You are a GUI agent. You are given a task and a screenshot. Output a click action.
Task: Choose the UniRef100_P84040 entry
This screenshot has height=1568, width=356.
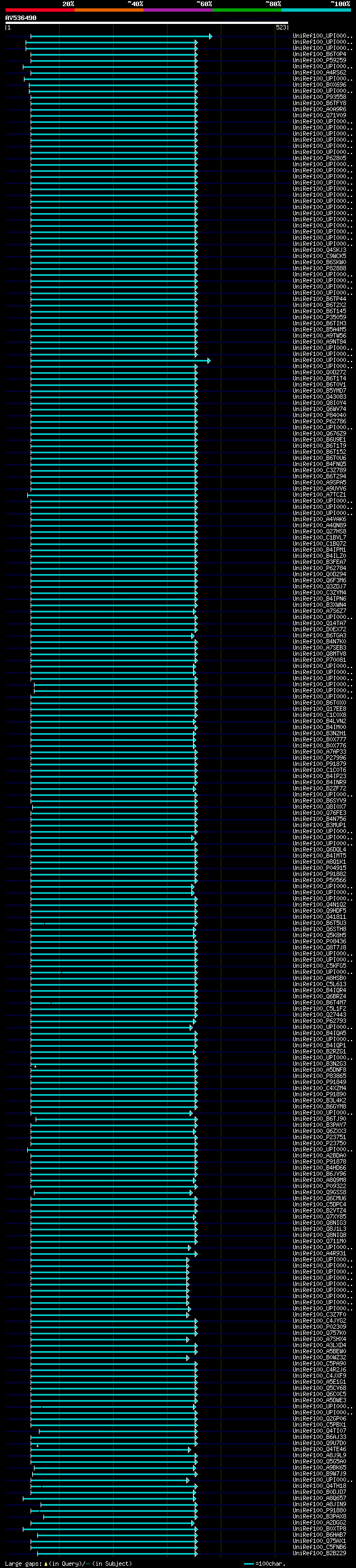319,415
